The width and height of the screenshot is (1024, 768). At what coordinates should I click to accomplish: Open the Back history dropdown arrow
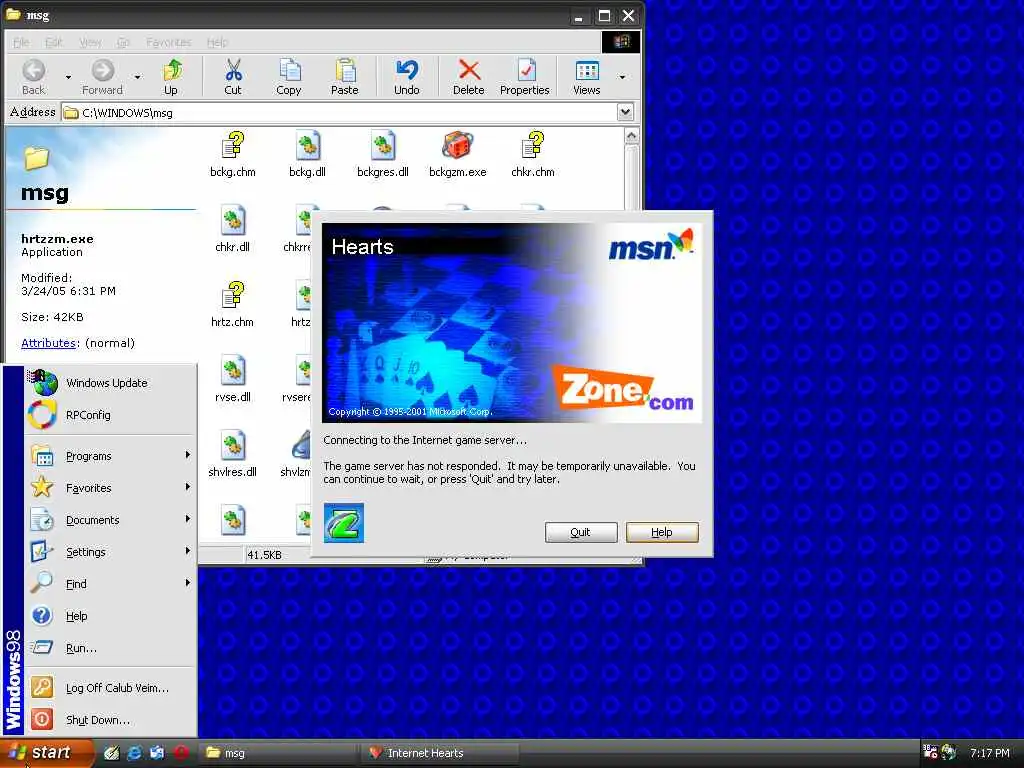click(68, 77)
